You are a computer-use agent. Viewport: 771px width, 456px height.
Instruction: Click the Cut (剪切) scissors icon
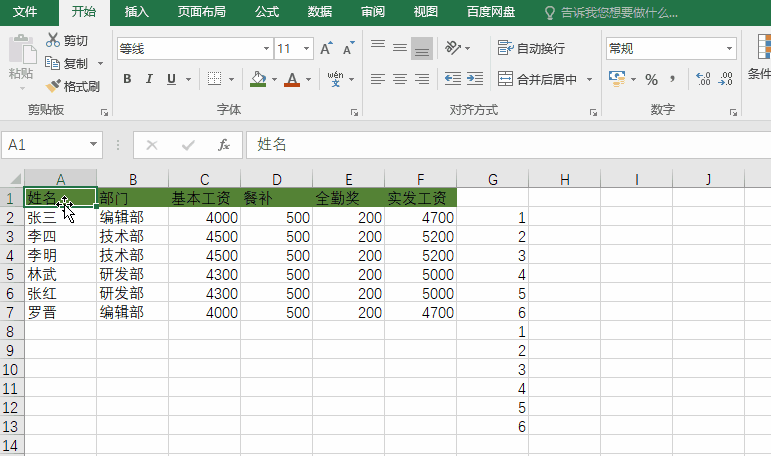53,40
